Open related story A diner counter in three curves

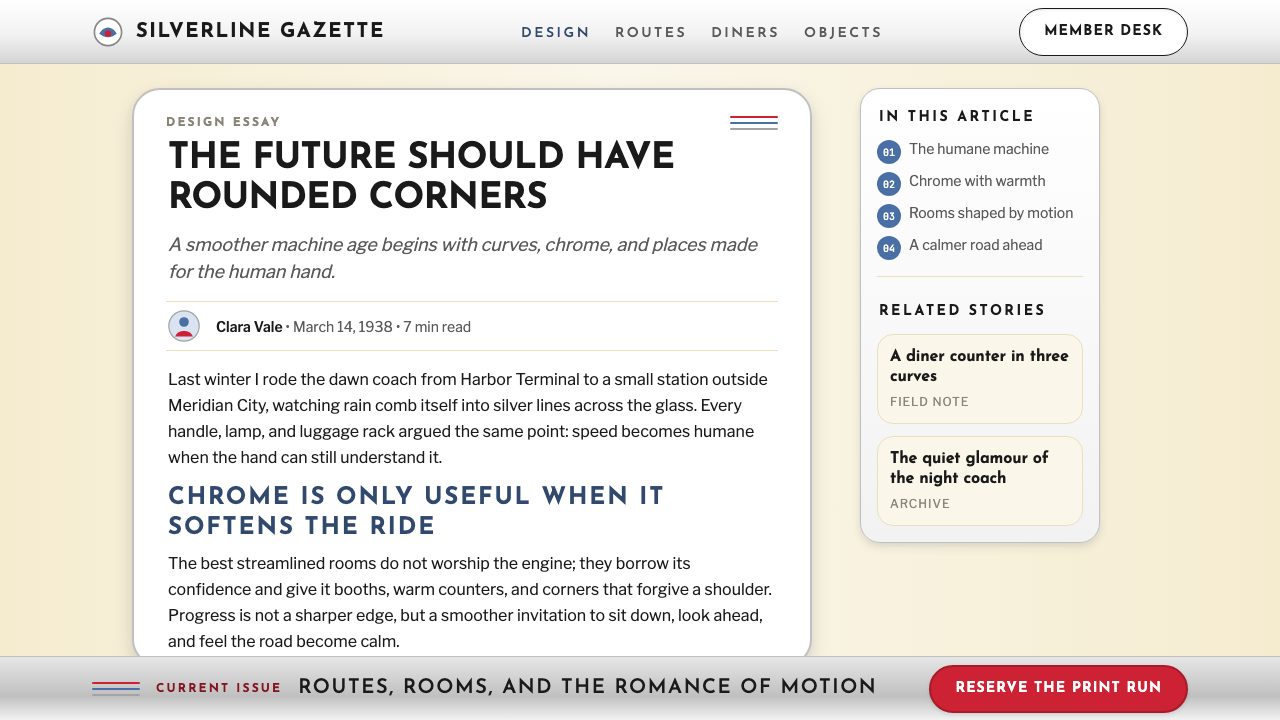click(980, 379)
